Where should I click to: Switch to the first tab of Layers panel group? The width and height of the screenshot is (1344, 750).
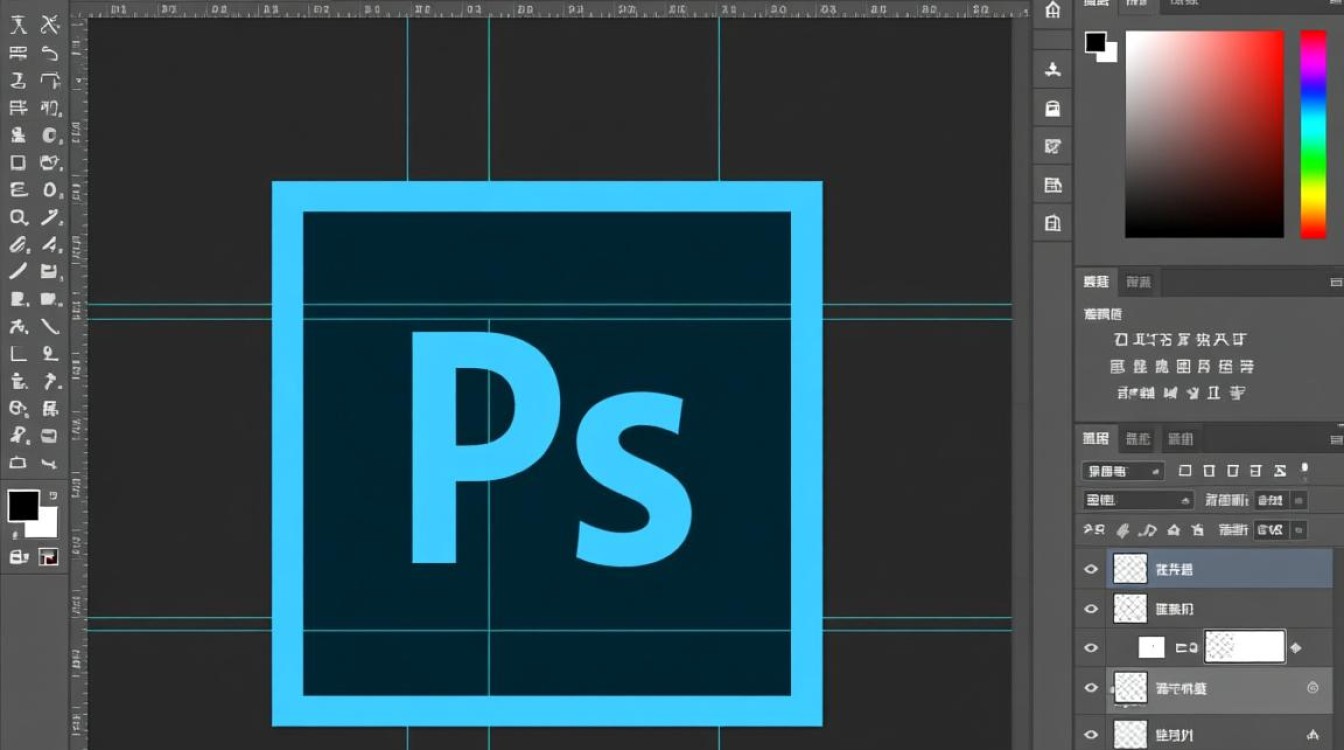pyautogui.click(x=1097, y=438)
